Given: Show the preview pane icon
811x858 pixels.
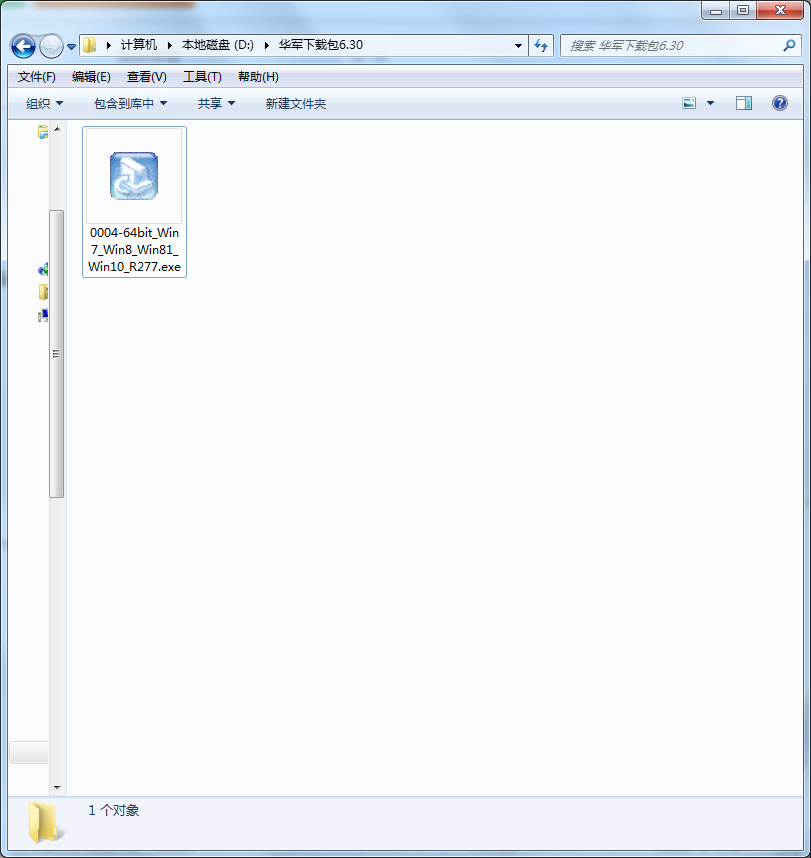Looking at the screenshot, I should click(743, 103).
